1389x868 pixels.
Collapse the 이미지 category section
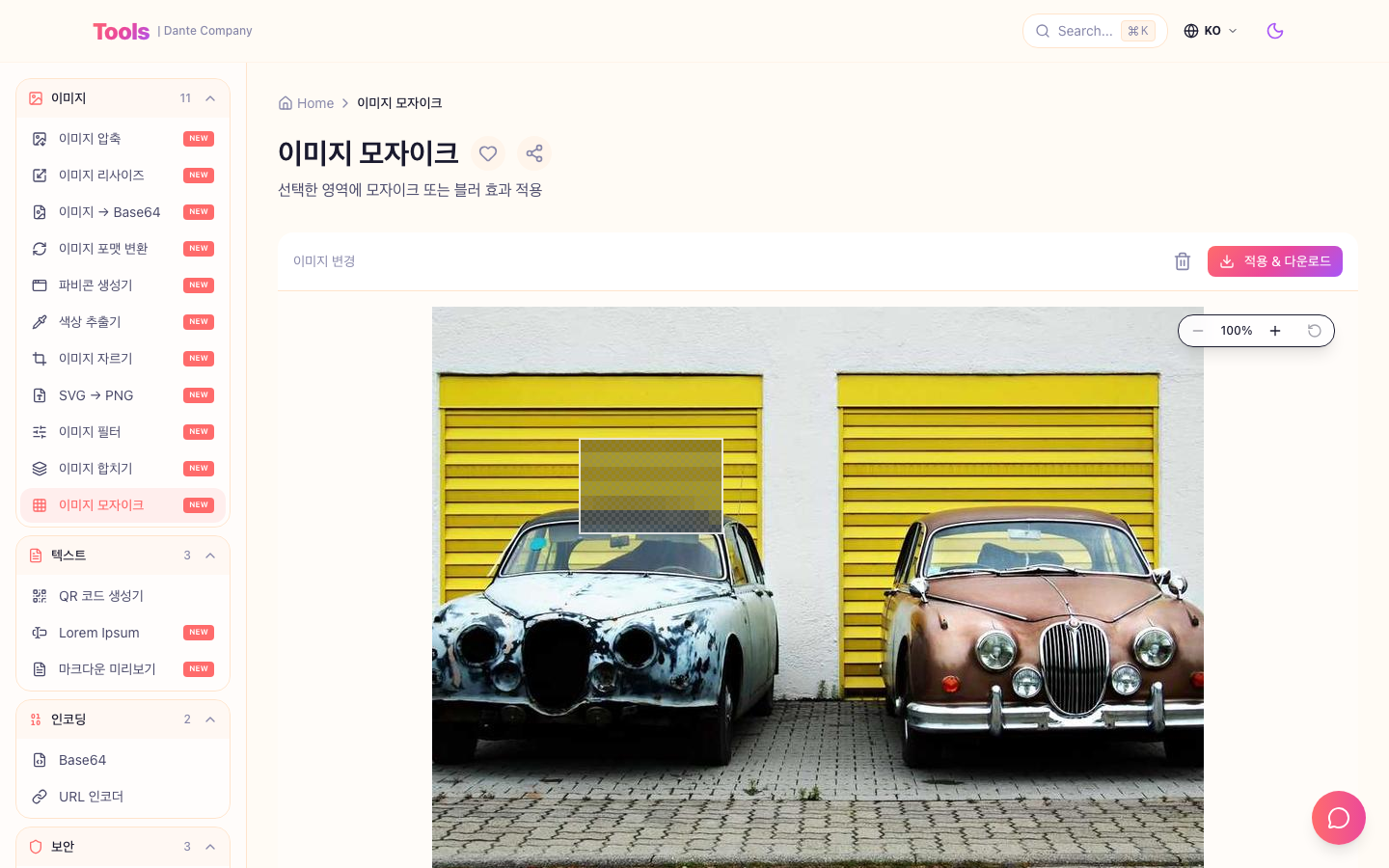[210, 98]
